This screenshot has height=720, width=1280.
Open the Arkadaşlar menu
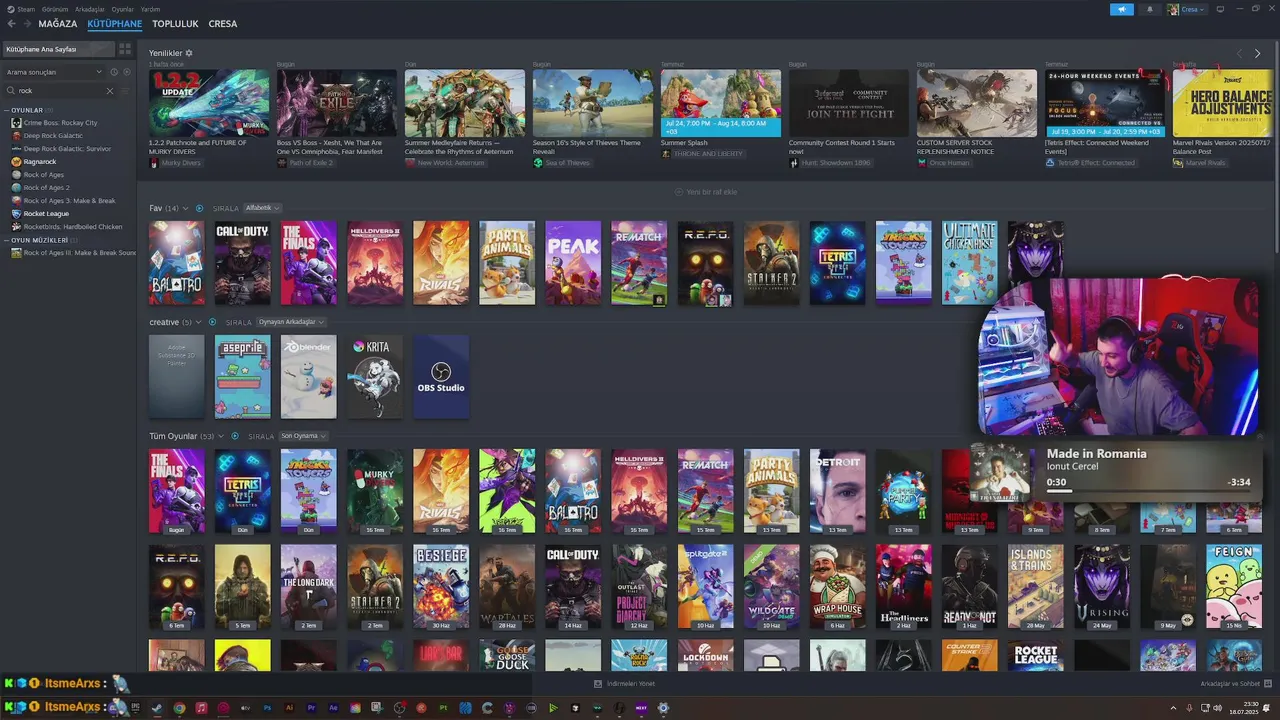(x=90, y=9)
